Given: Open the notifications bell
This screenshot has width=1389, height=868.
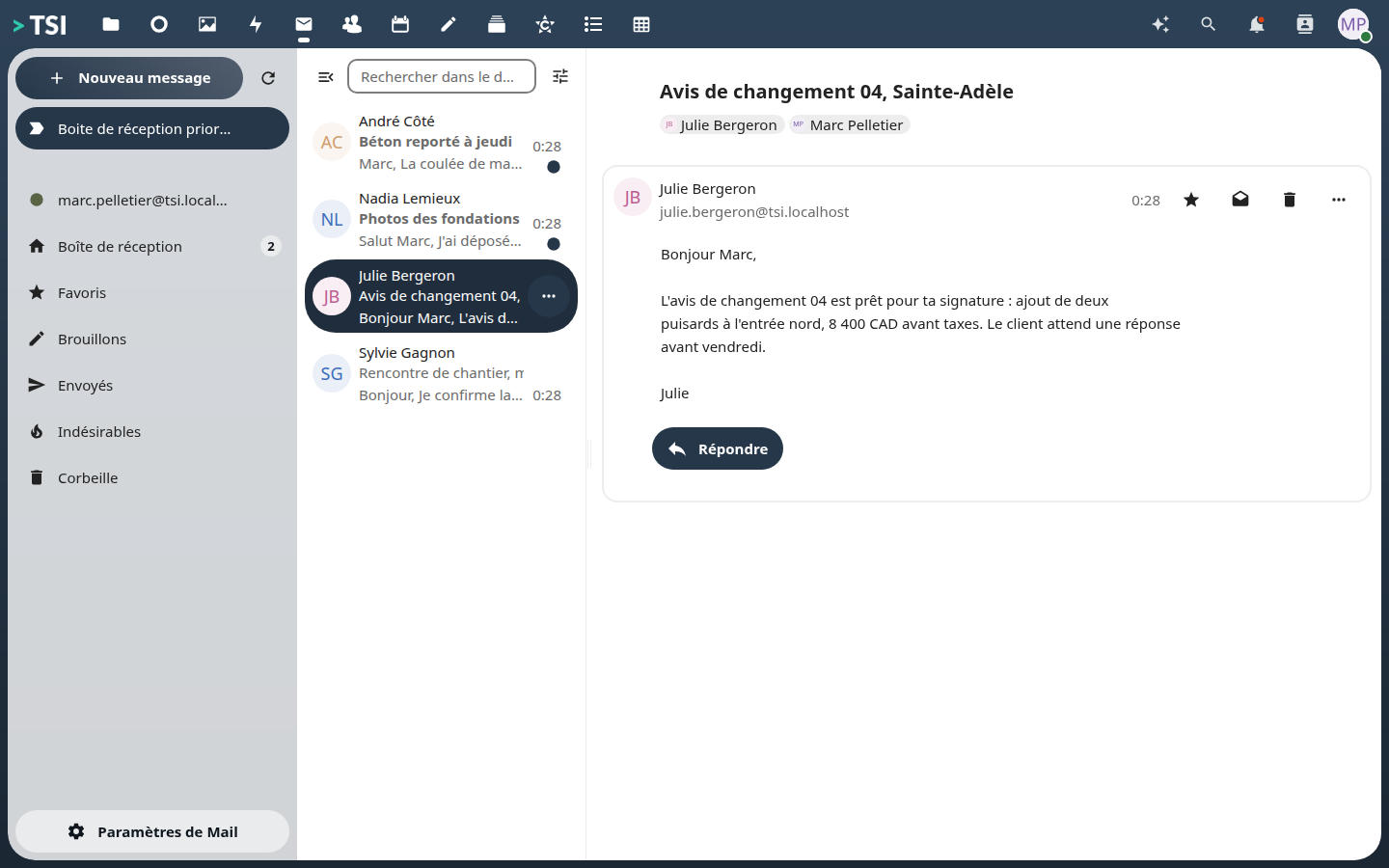Looking at the screenshot, I should coord(1257,24).
